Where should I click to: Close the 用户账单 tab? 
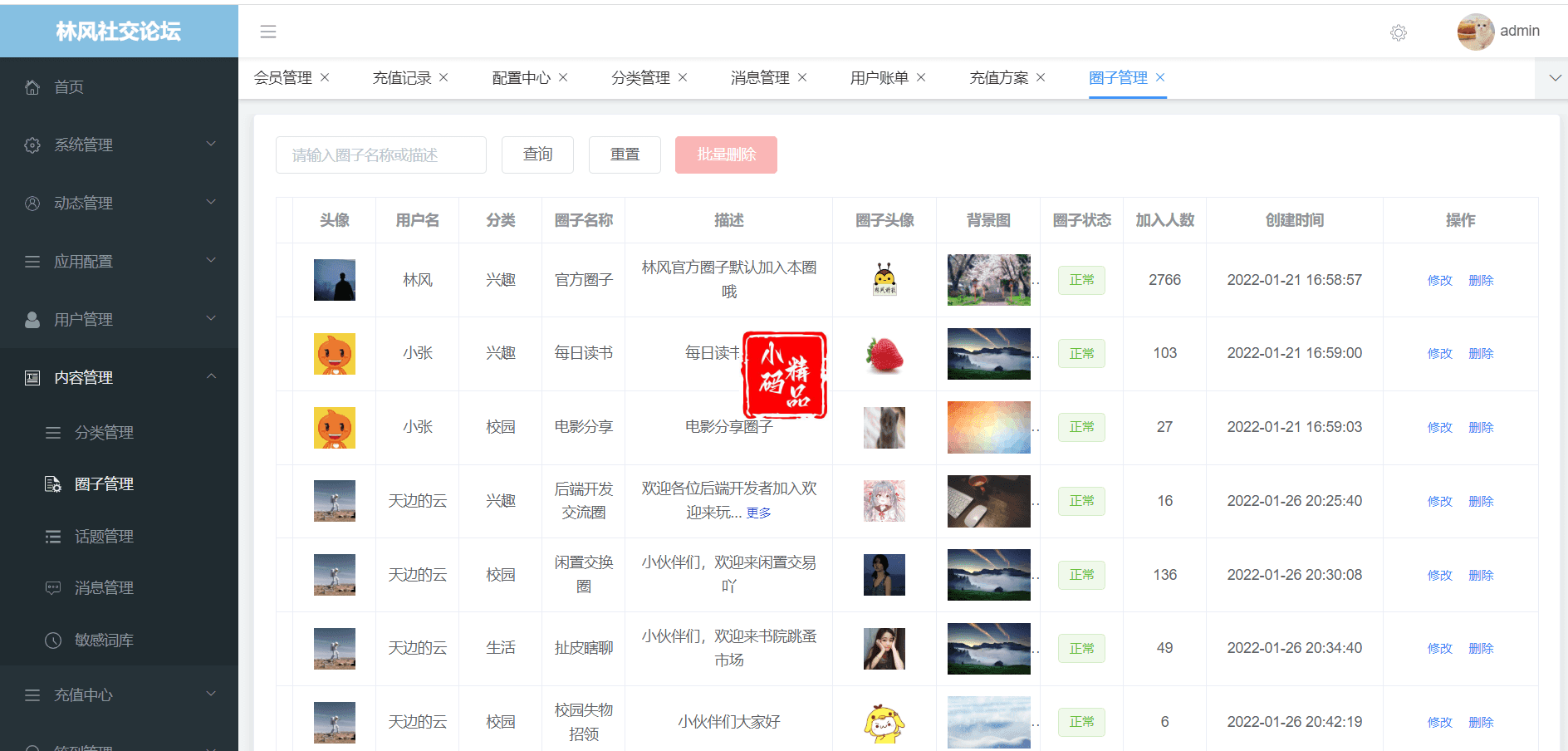pyautogui.click(x=921, y=77)
